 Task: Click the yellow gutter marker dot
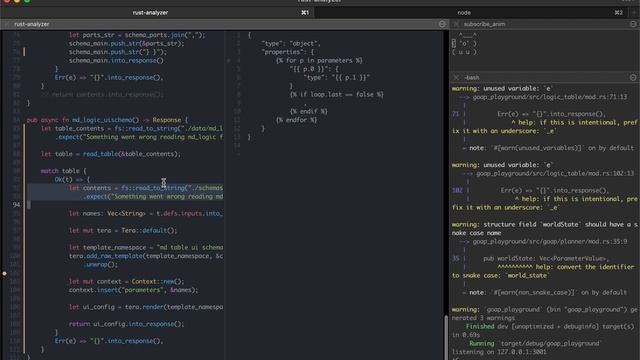[4, 273]
